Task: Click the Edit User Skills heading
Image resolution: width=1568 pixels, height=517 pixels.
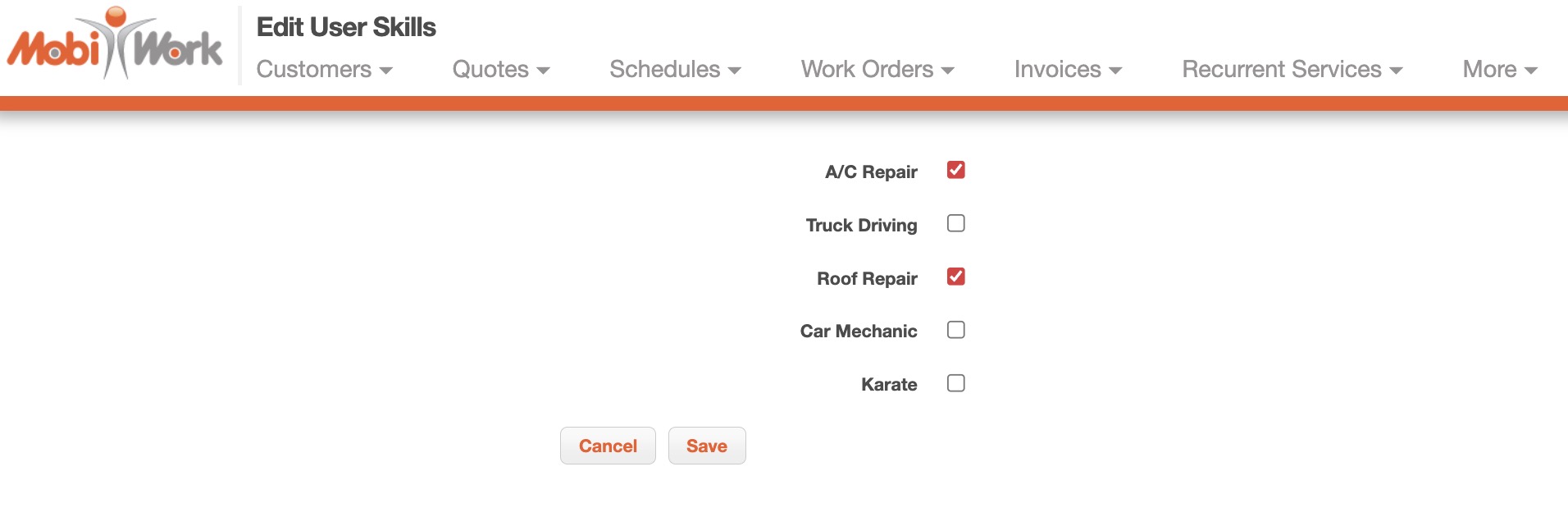Action: (x=346, y=27)
